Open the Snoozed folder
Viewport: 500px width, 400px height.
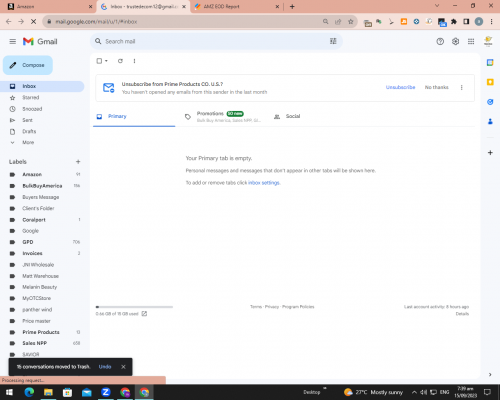click(32, 109)
